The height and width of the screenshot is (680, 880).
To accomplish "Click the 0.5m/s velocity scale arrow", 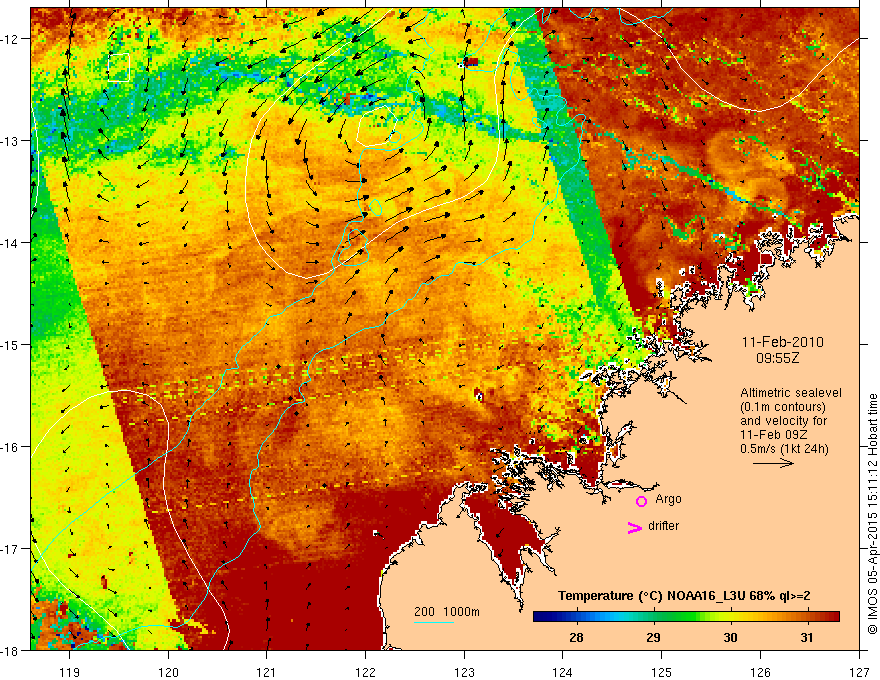I will pyautogui.click(x=773, y=463).
